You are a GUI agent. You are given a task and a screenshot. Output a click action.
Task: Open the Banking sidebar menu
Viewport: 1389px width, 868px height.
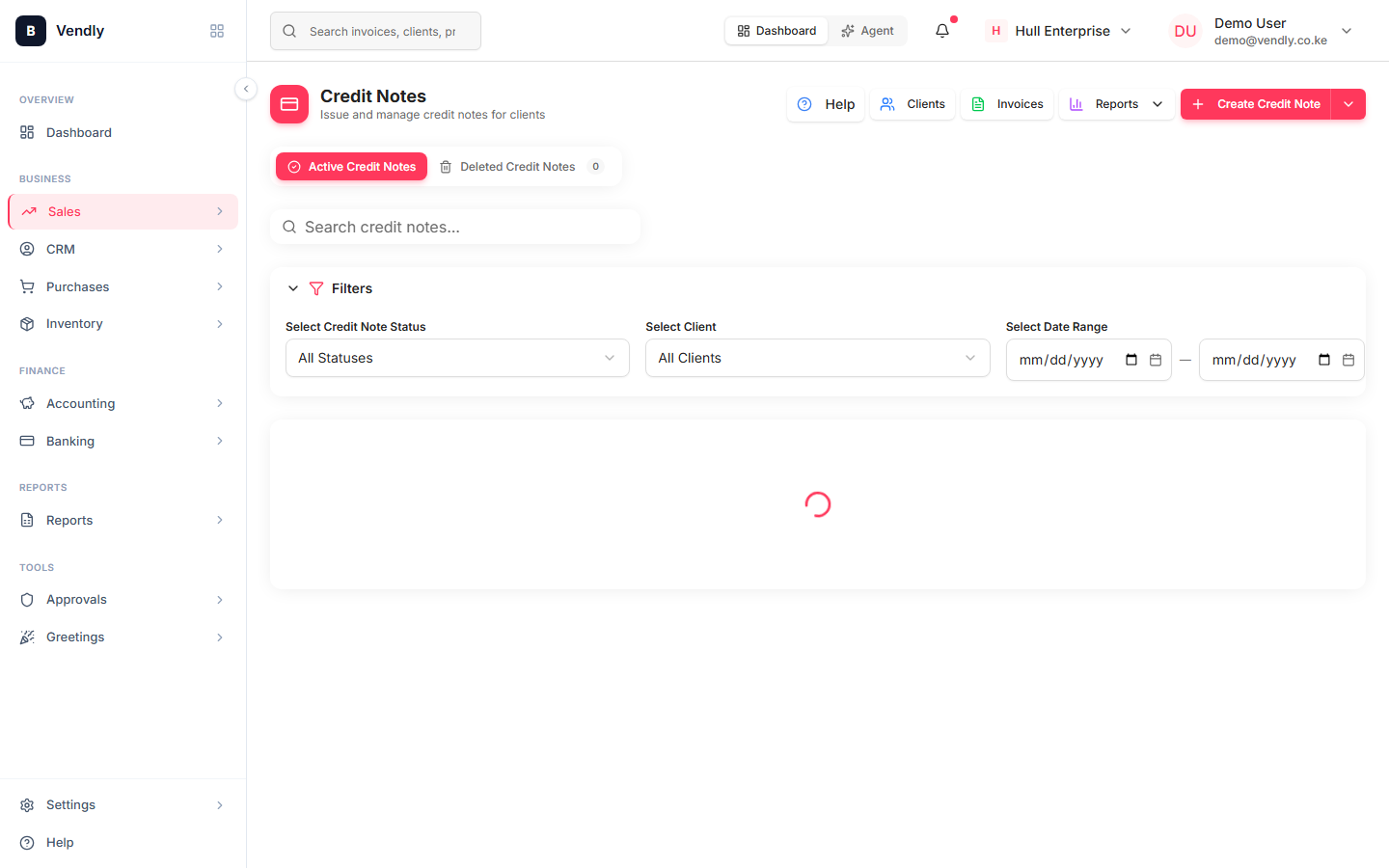(x=123, y=441)
